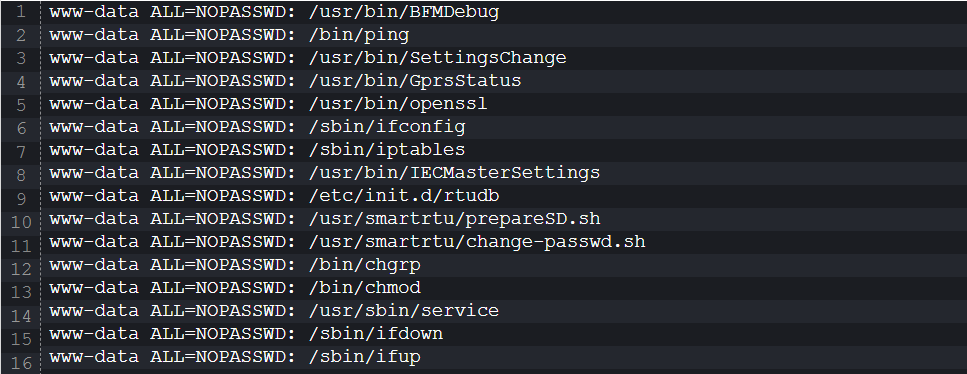Place the cursor on /sbin/iptables
The height and width of the screenshot is (374, 967).
coord(387,150)
